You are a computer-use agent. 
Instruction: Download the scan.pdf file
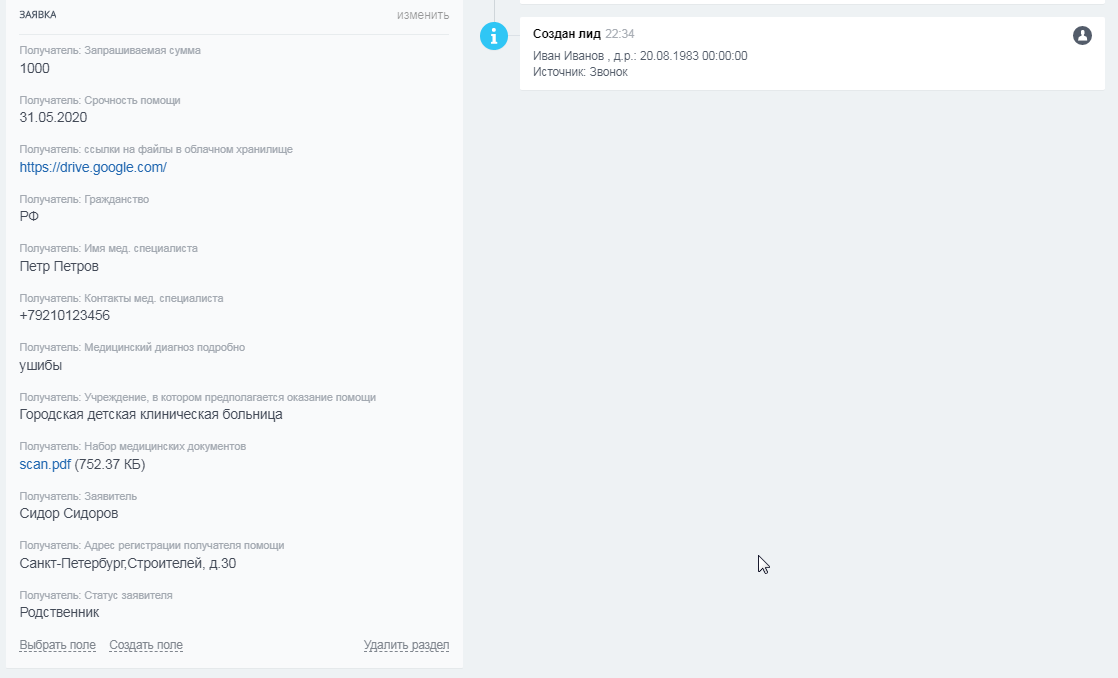point(45,464)
